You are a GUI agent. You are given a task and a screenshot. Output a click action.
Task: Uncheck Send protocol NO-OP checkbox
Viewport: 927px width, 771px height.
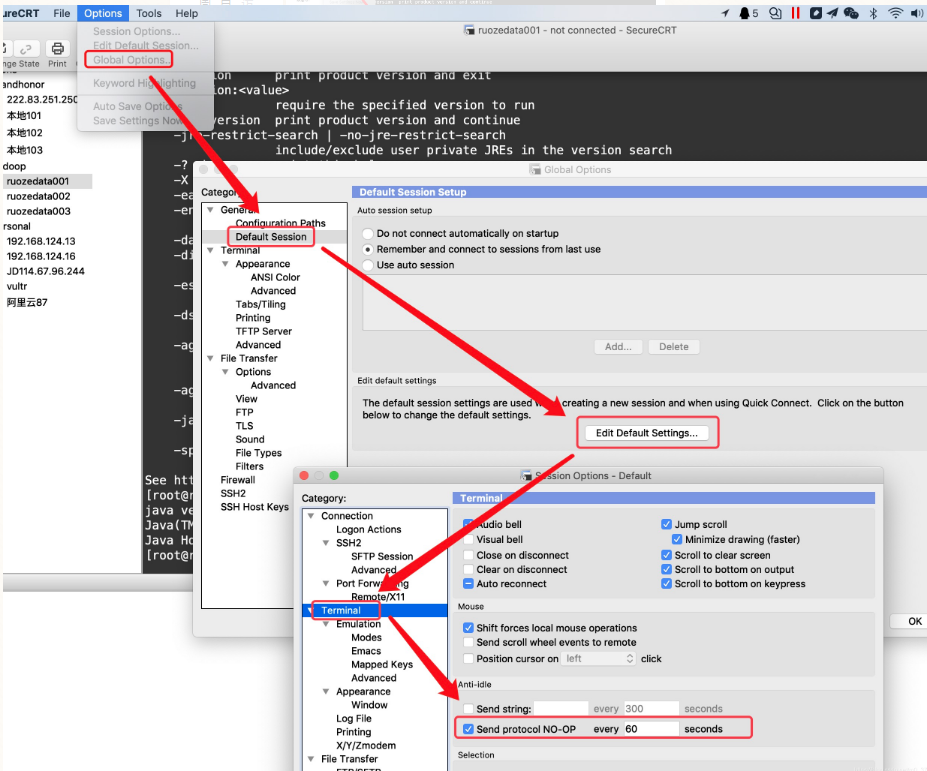(x=468, y=729)
